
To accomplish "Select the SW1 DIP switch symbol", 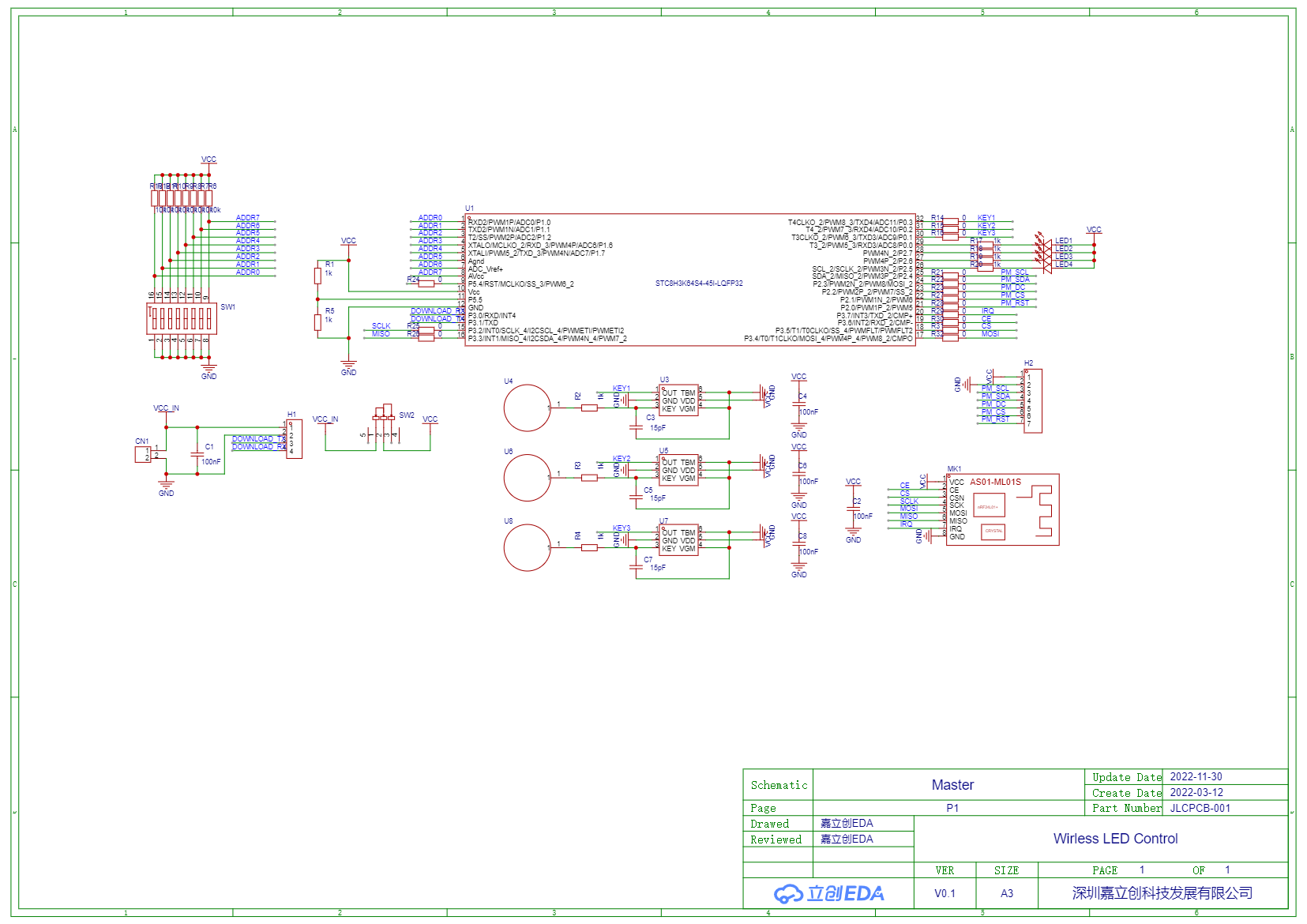I will pos(181,318).
